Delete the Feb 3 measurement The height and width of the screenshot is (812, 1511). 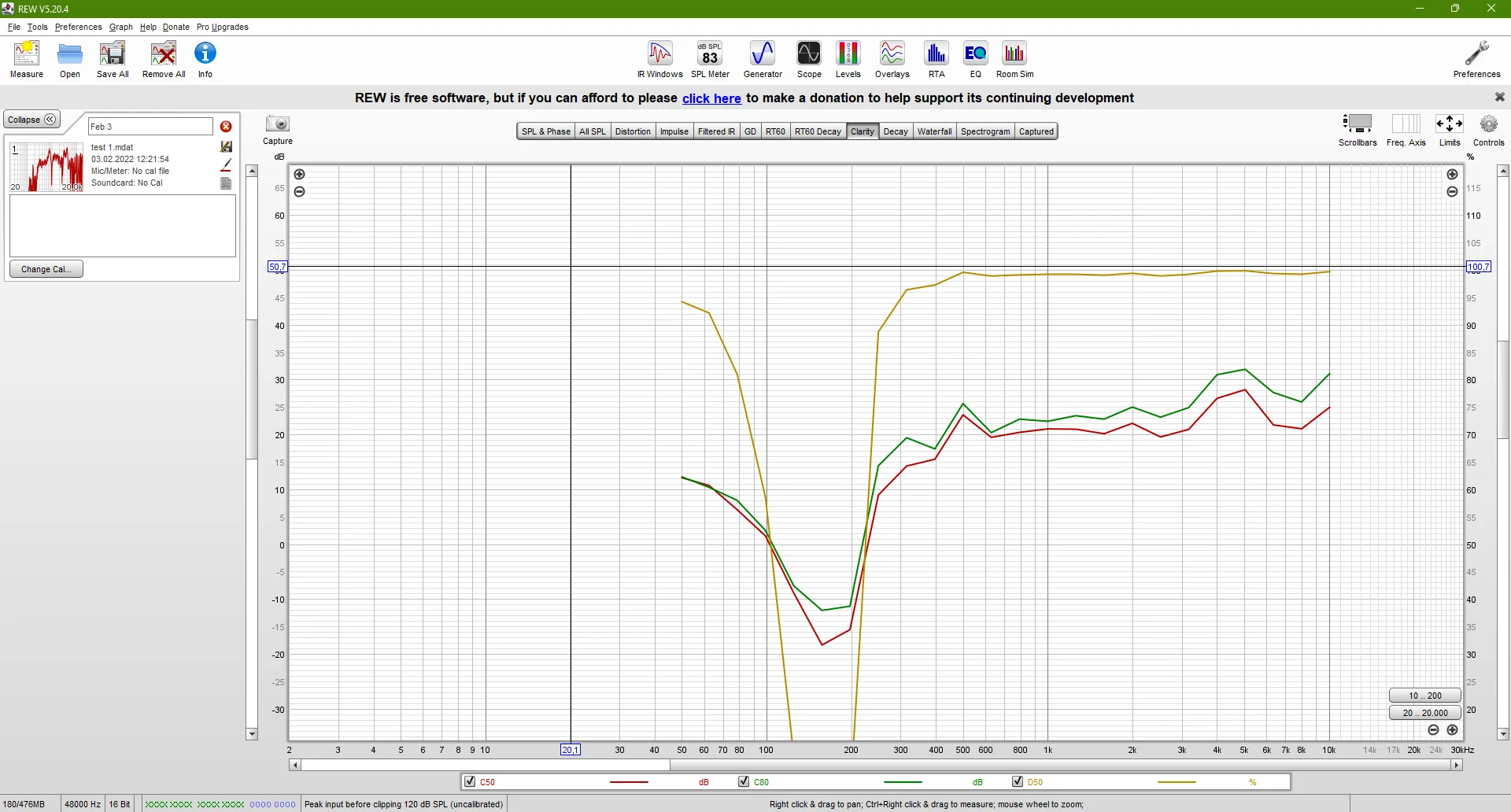[226, 127]
